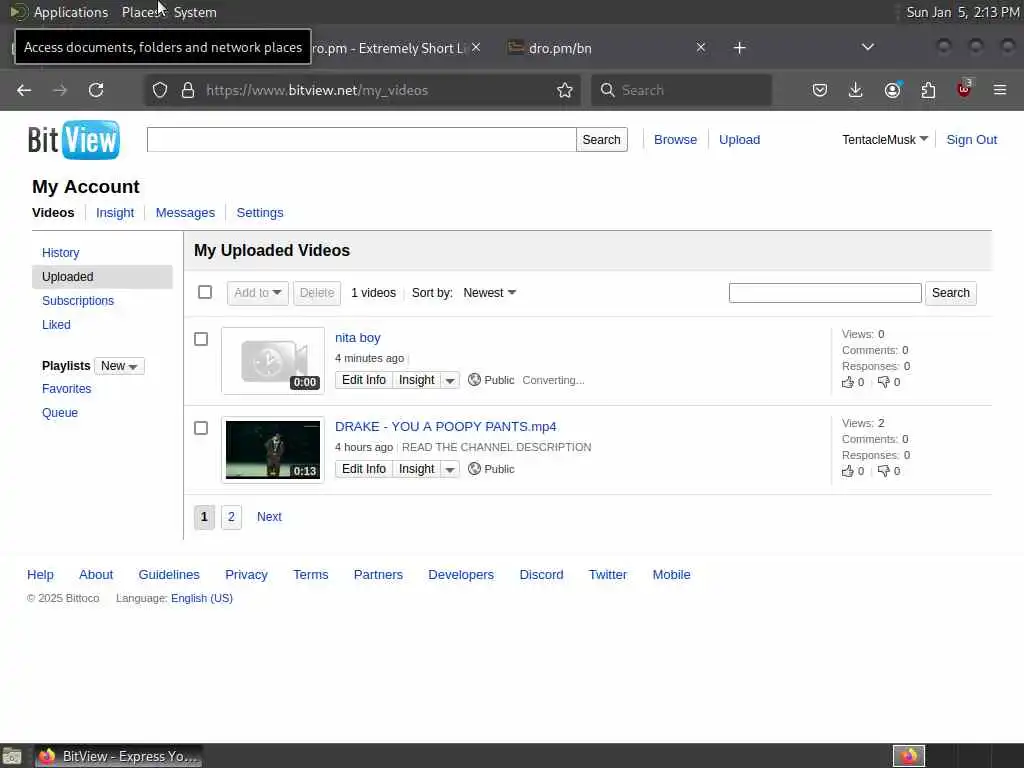This screenshot has width=1024, height=768.
Task: Click thumbs down icon on nita boy
Action: point(884,382)
